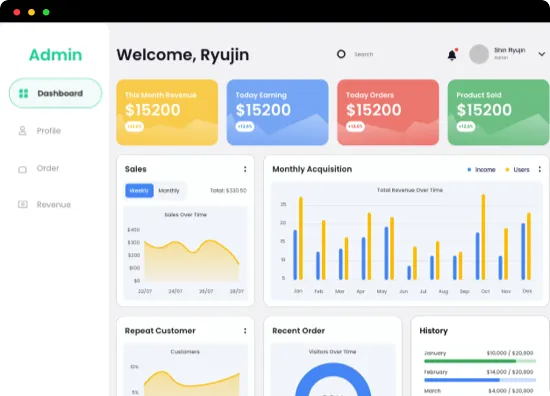The image size is (550, 396).
Task: Click the Admin logo text
Action: [x=55, y=55]
